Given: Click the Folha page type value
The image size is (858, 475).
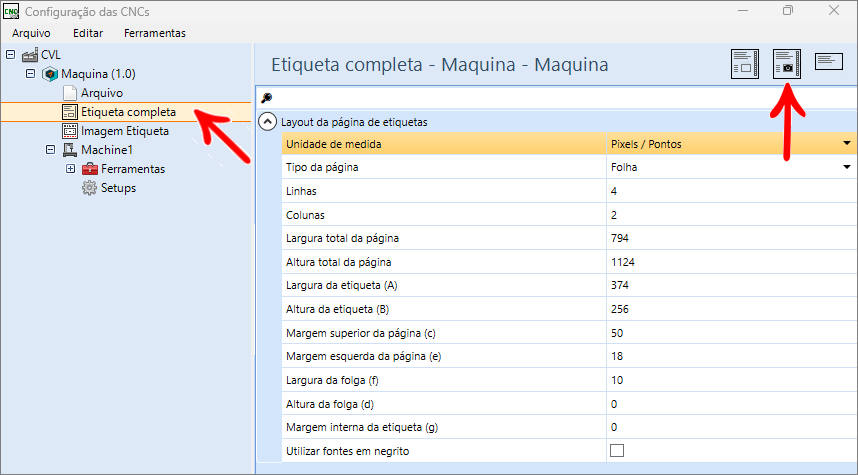Looking at the screenshot, I should click(624, 167).
